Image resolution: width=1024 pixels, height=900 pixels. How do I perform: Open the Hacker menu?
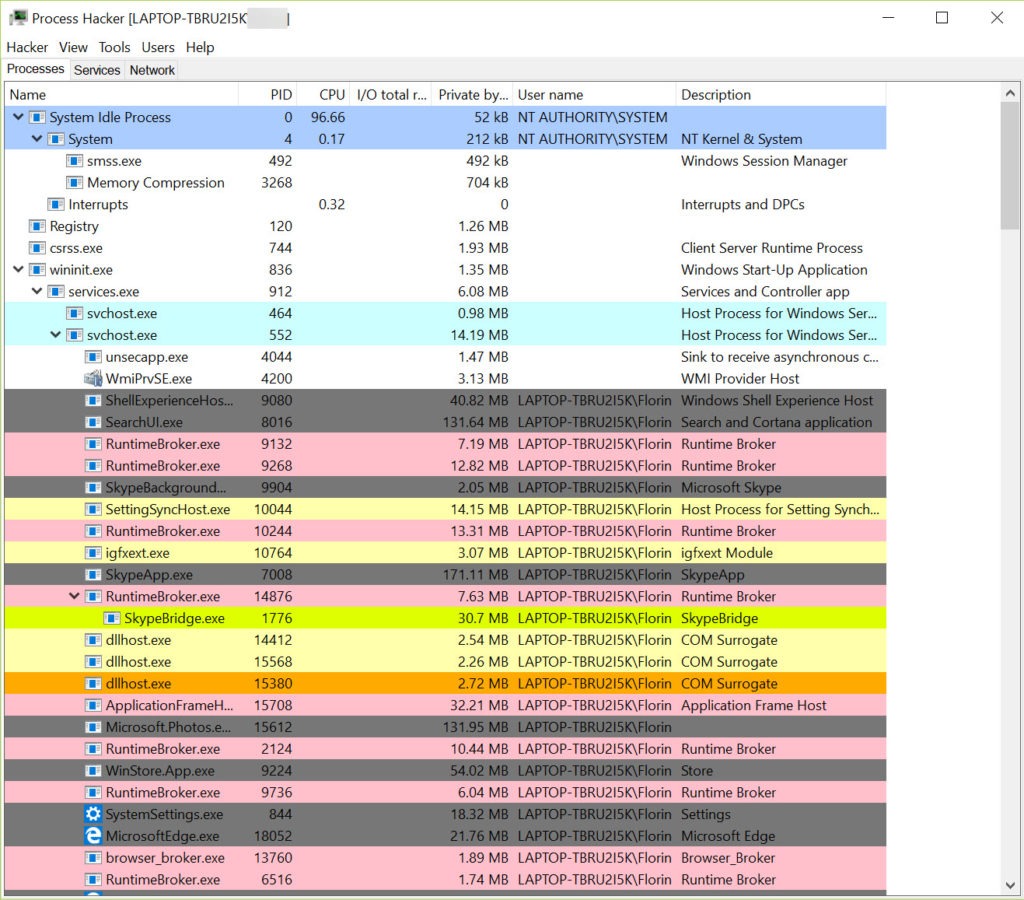click(27, 48)
